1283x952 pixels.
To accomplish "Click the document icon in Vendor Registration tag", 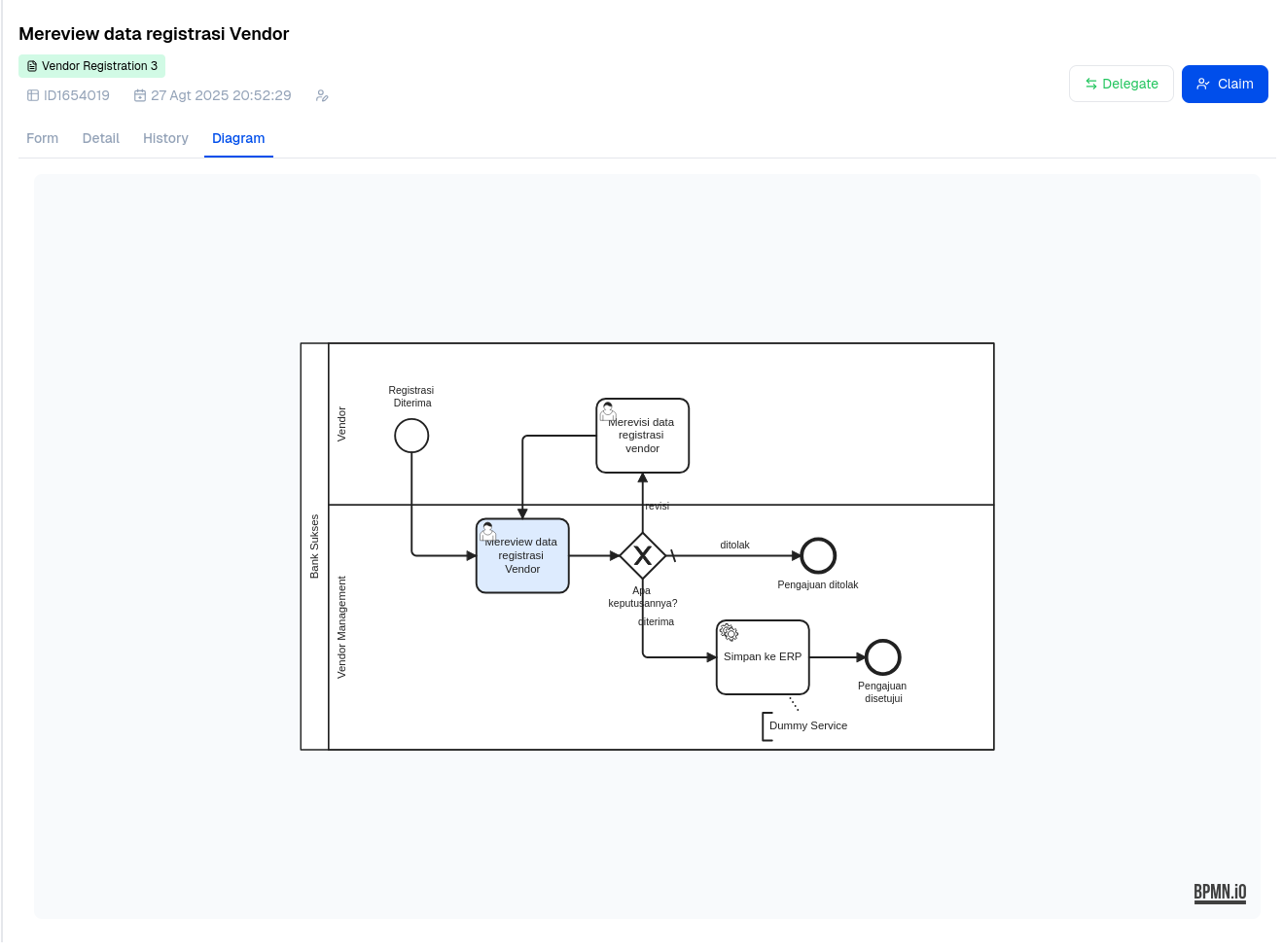I will click(32, 66).
